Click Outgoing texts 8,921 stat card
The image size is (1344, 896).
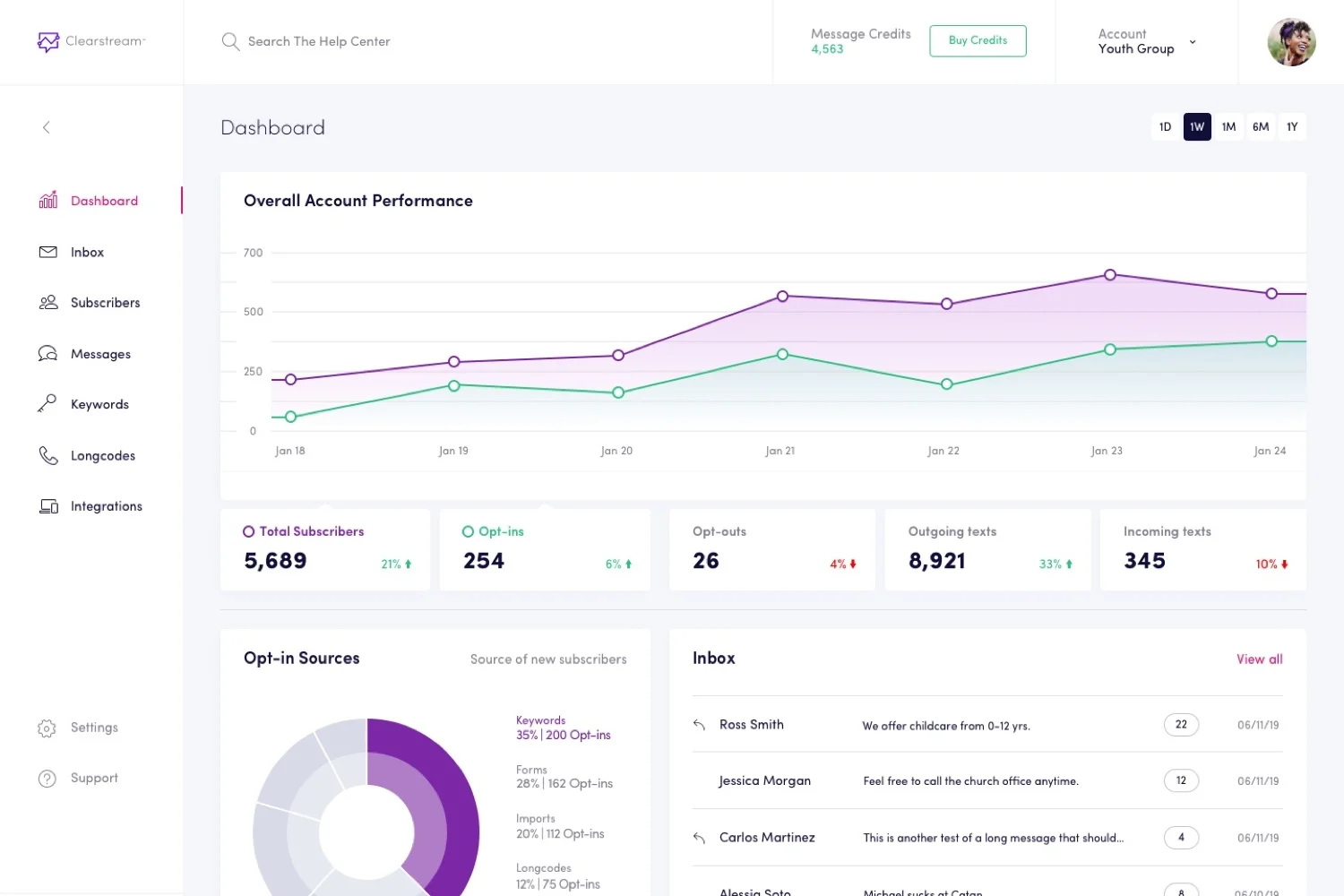click(x=987, y=549)
